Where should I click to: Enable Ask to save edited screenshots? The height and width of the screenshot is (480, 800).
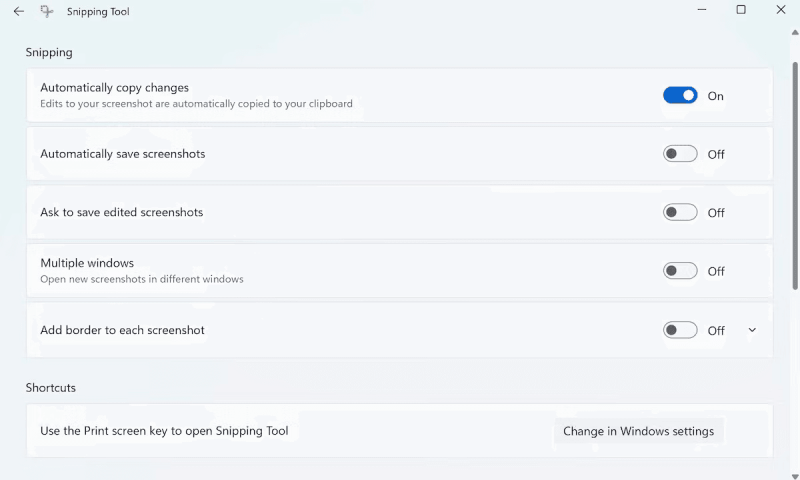(x=680, y=212)
